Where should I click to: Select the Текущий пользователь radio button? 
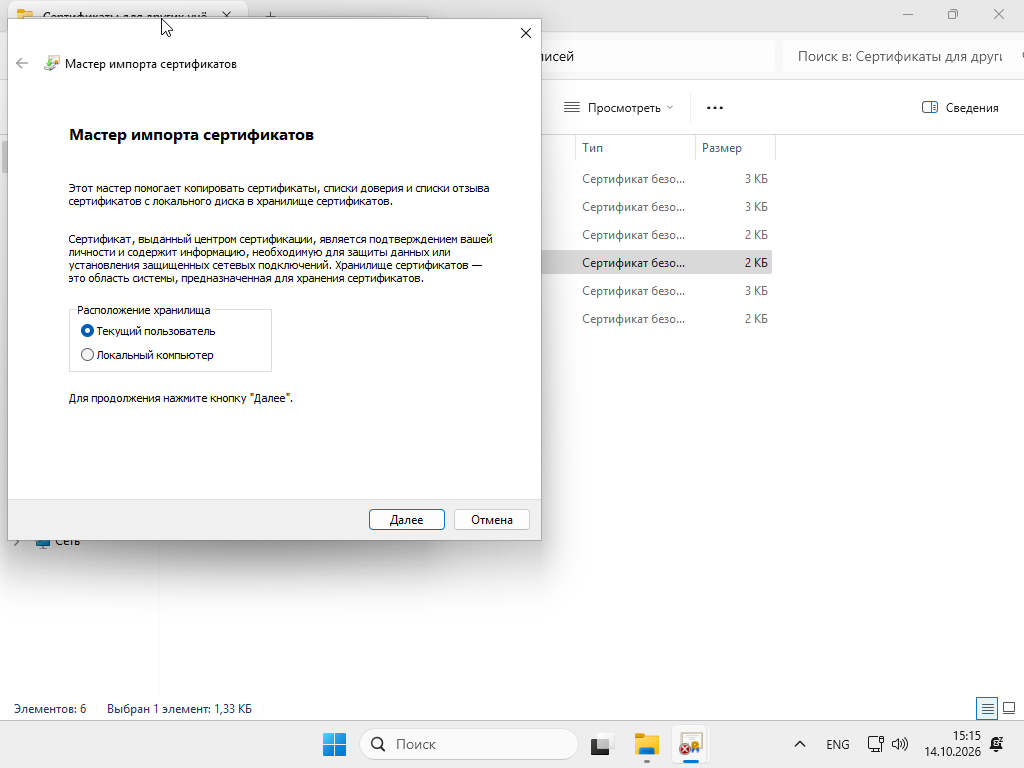tap(87, 331)
